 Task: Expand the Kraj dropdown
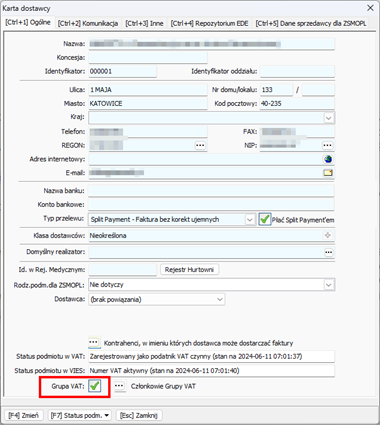[329, 118]
